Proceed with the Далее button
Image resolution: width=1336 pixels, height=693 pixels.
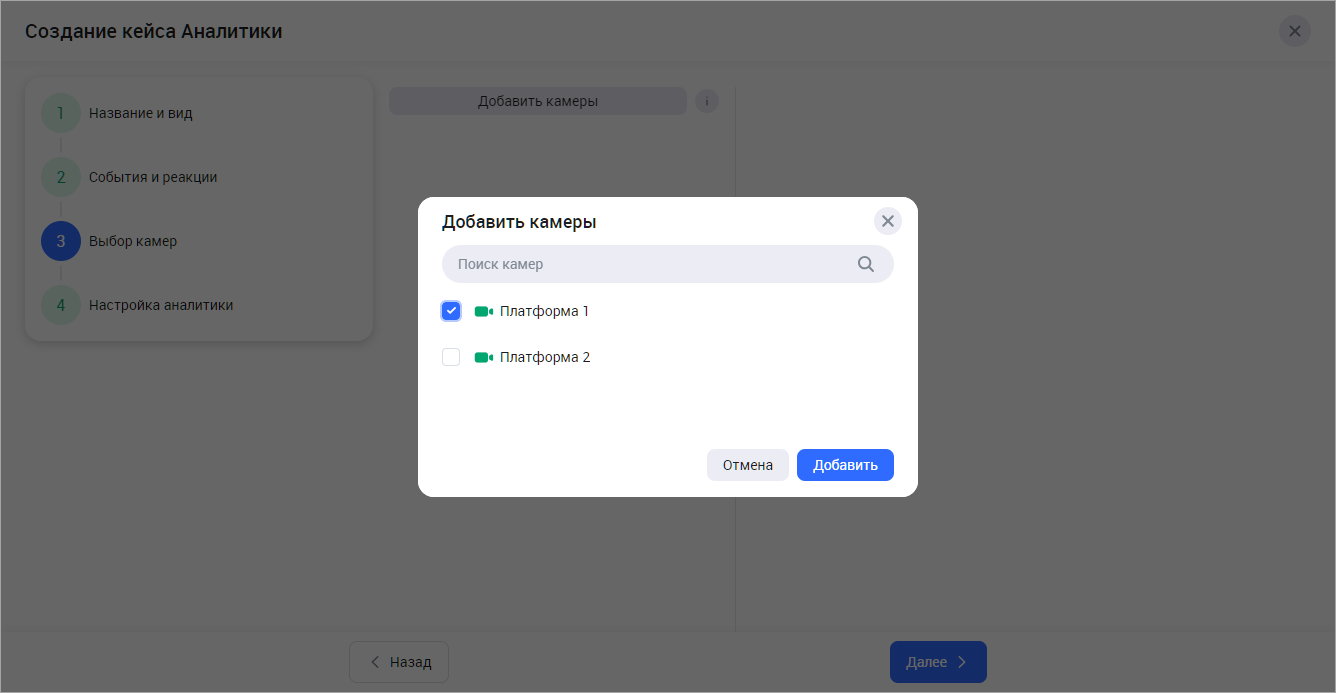[x=938, y=662]
